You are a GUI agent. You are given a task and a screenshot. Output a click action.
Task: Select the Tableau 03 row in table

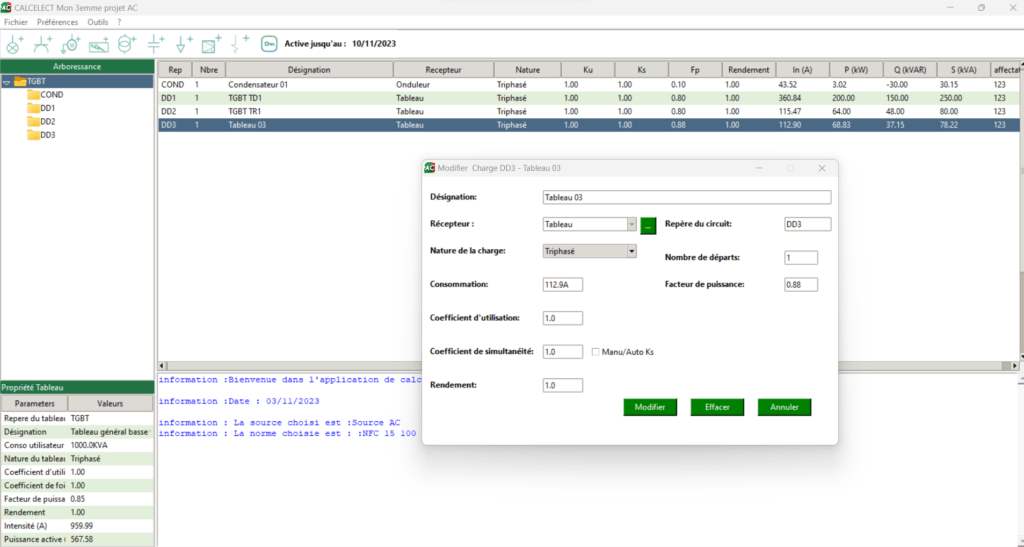588,125
